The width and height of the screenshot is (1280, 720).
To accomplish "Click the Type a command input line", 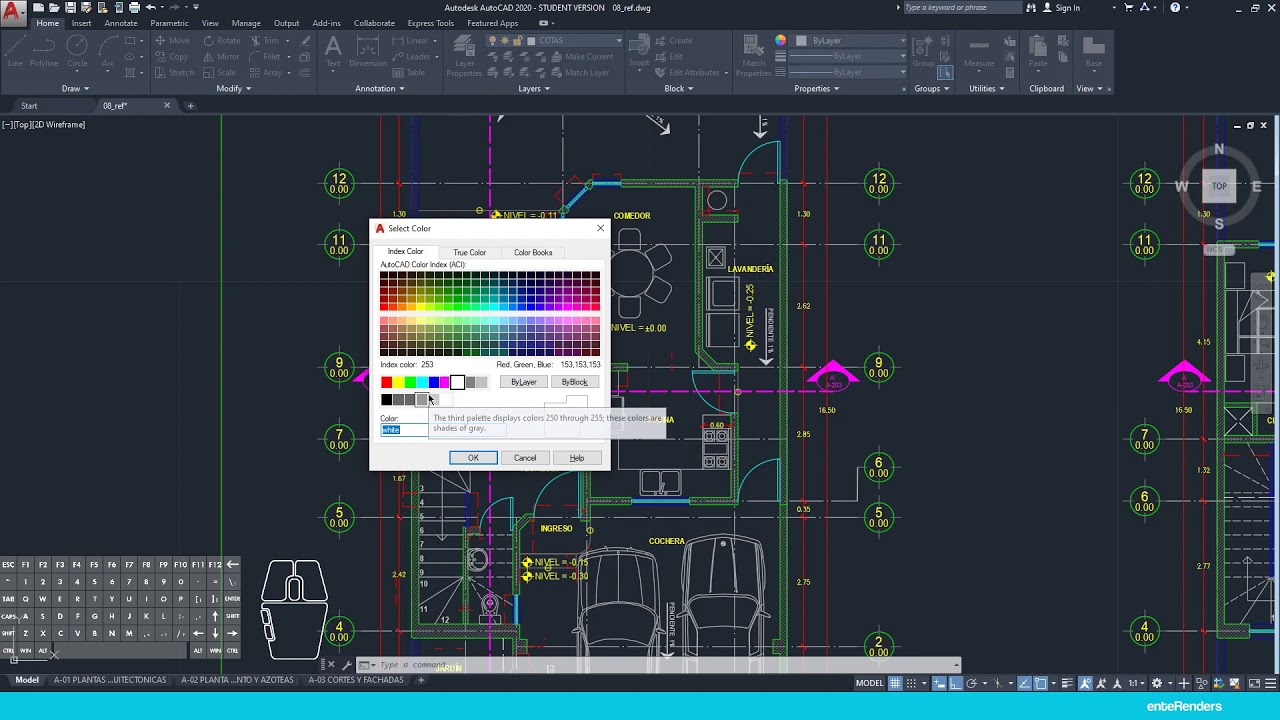I will (x=660, y=665).
